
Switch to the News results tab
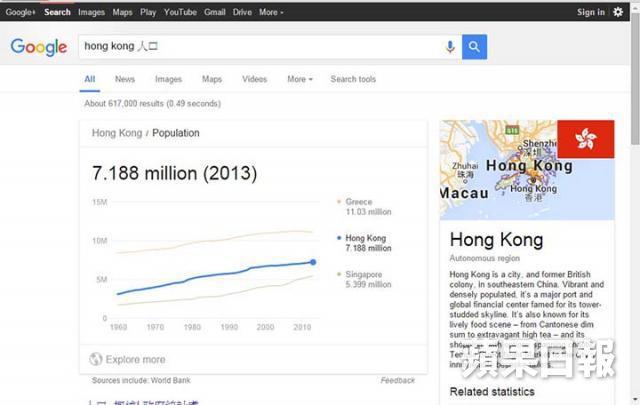click(x=125, y=79)
